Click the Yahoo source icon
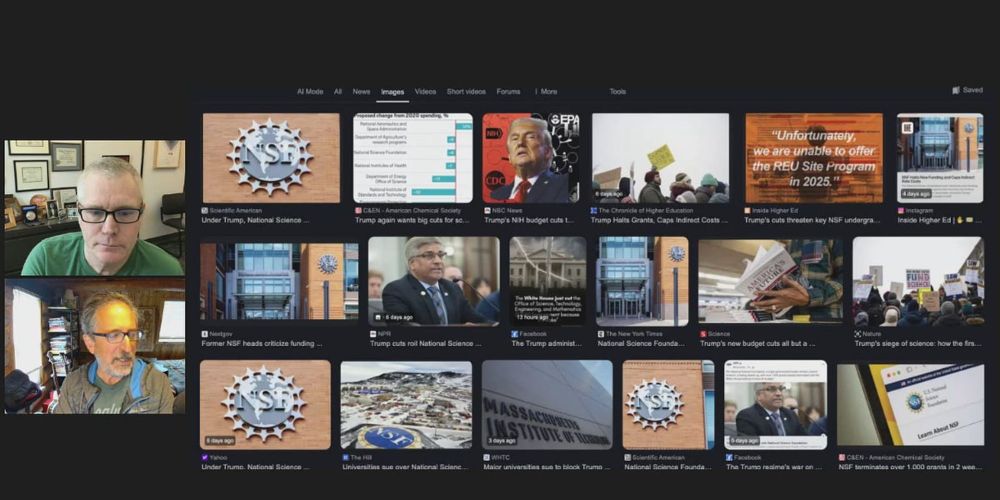Image resolution: width=1000 pixels, height=500 pixels. [205, 457]
